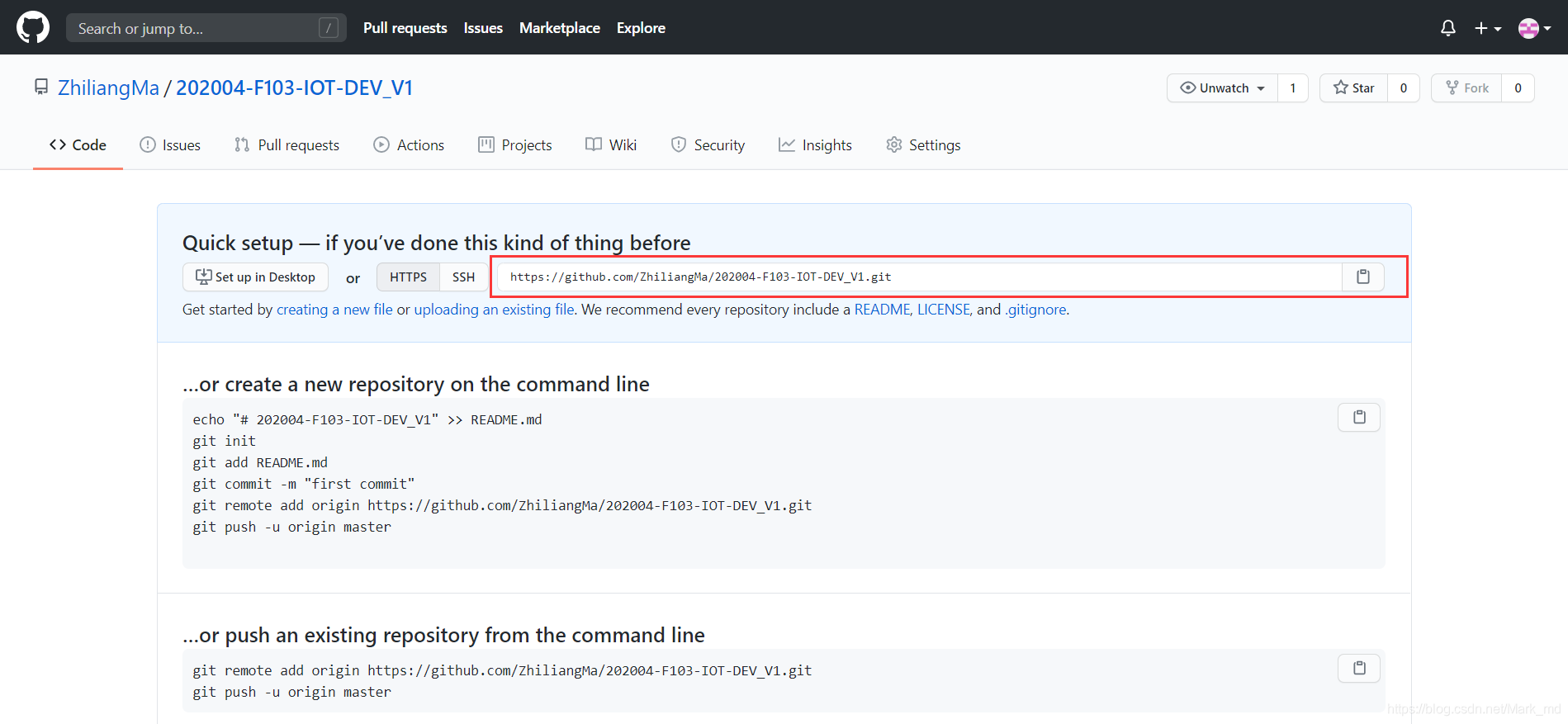
Task: Copy the create new repository commands
Action: pos(1359,417)
